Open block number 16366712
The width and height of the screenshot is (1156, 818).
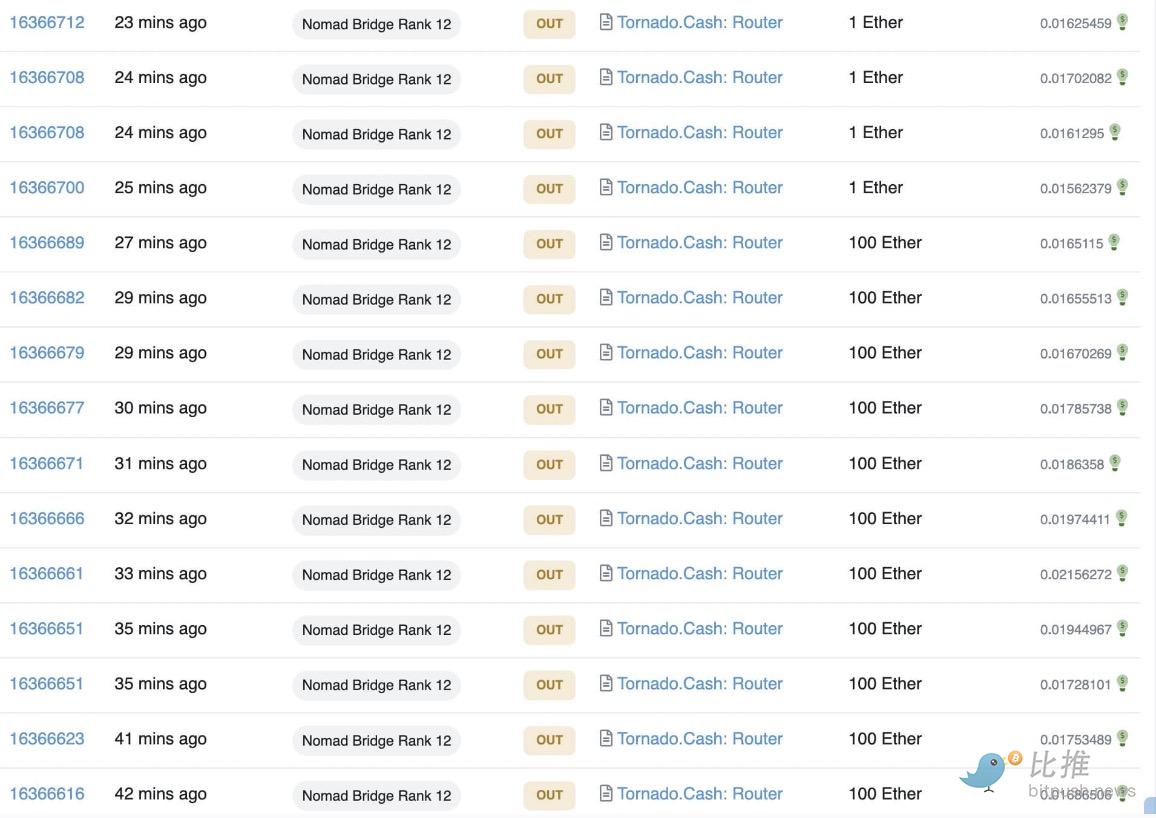47,22
